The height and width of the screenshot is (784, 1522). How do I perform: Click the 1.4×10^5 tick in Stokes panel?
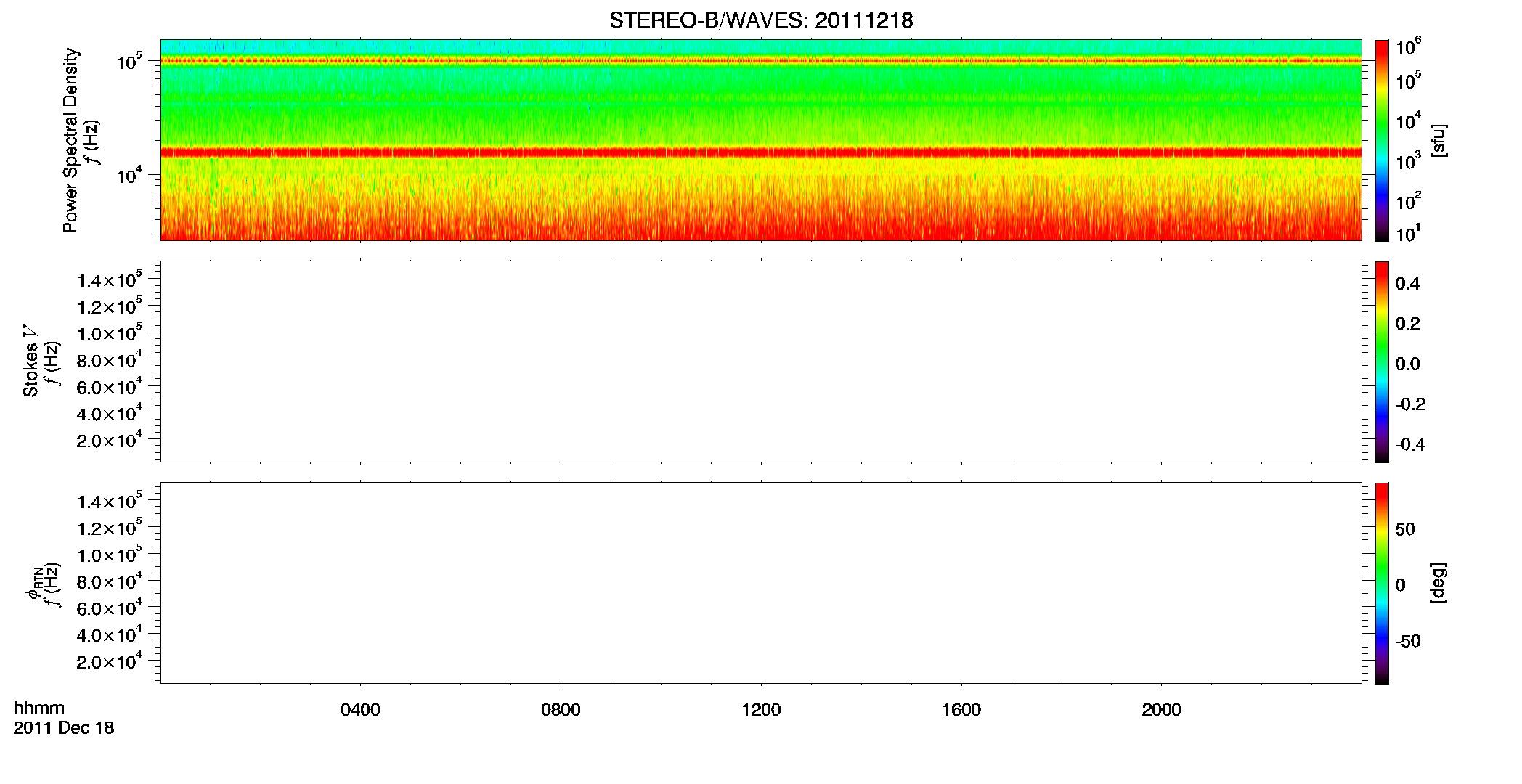(110, 280)
